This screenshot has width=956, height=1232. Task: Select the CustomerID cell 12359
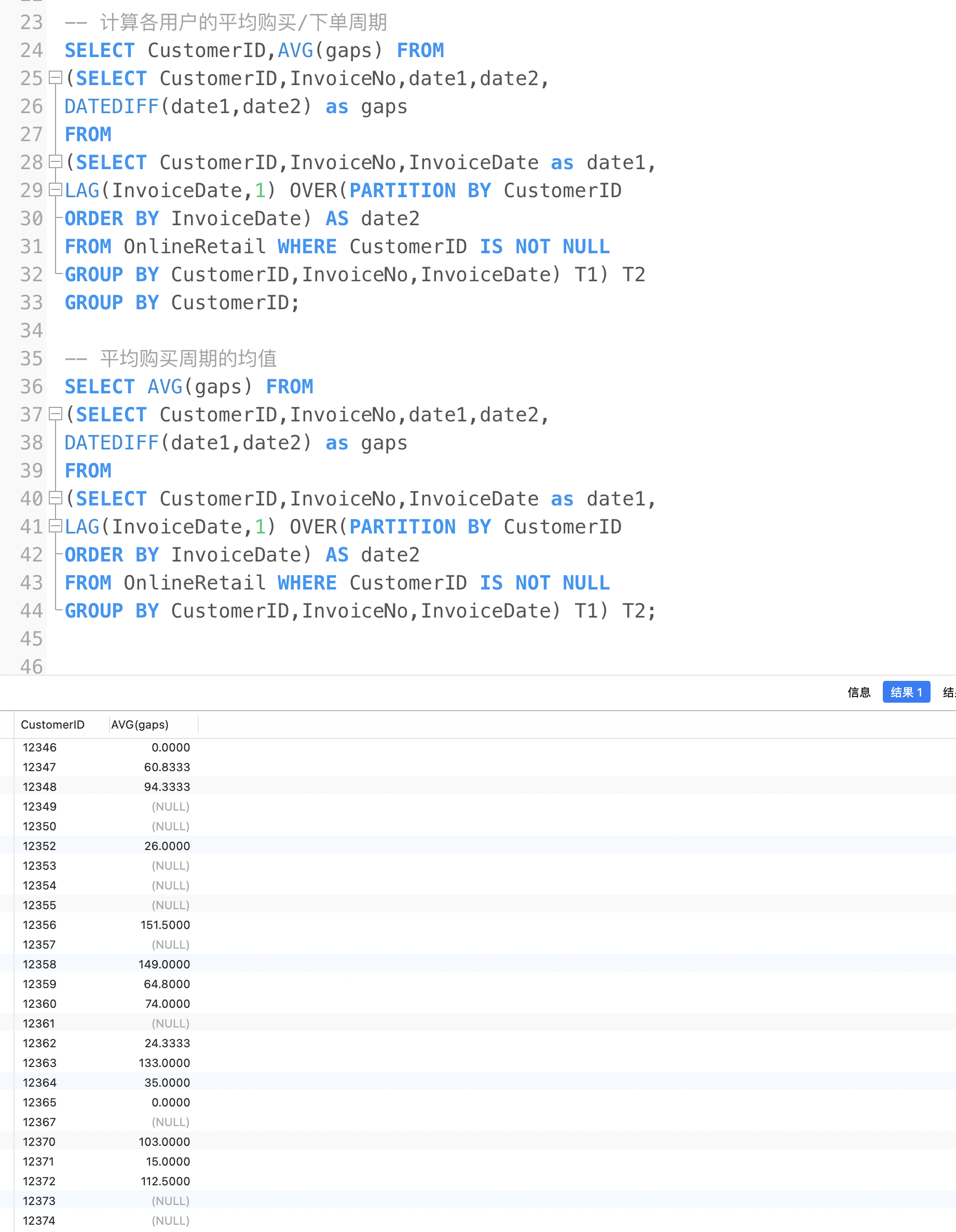pos(39,984)
